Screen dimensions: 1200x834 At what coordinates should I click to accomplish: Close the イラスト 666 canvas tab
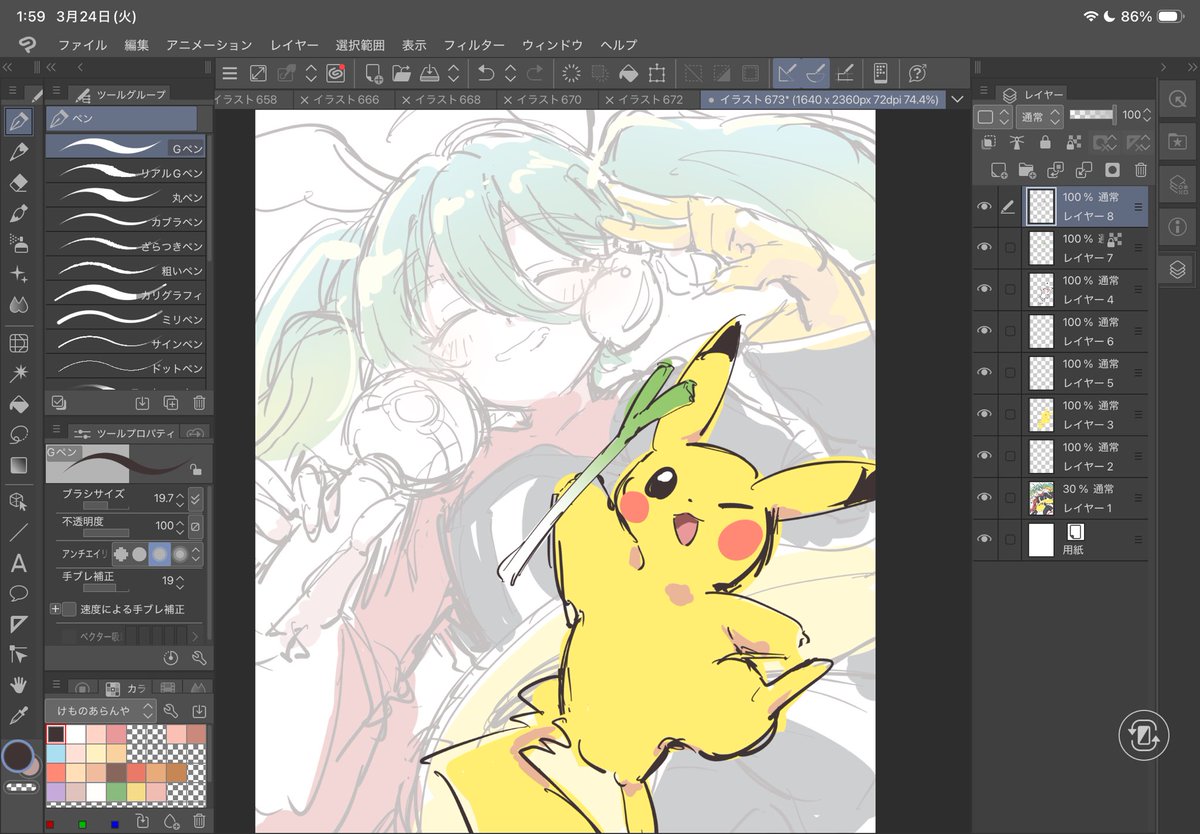tap(303, 100)
